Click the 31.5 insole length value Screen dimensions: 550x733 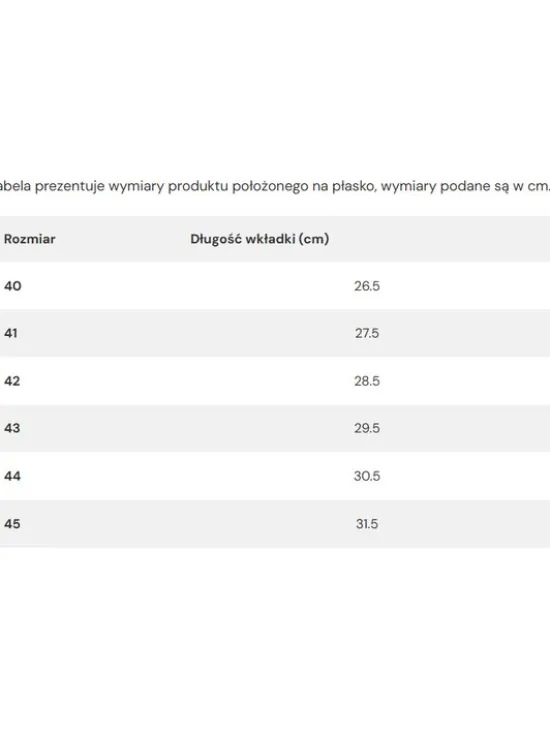pyautogui.click(x=367, y=524)
